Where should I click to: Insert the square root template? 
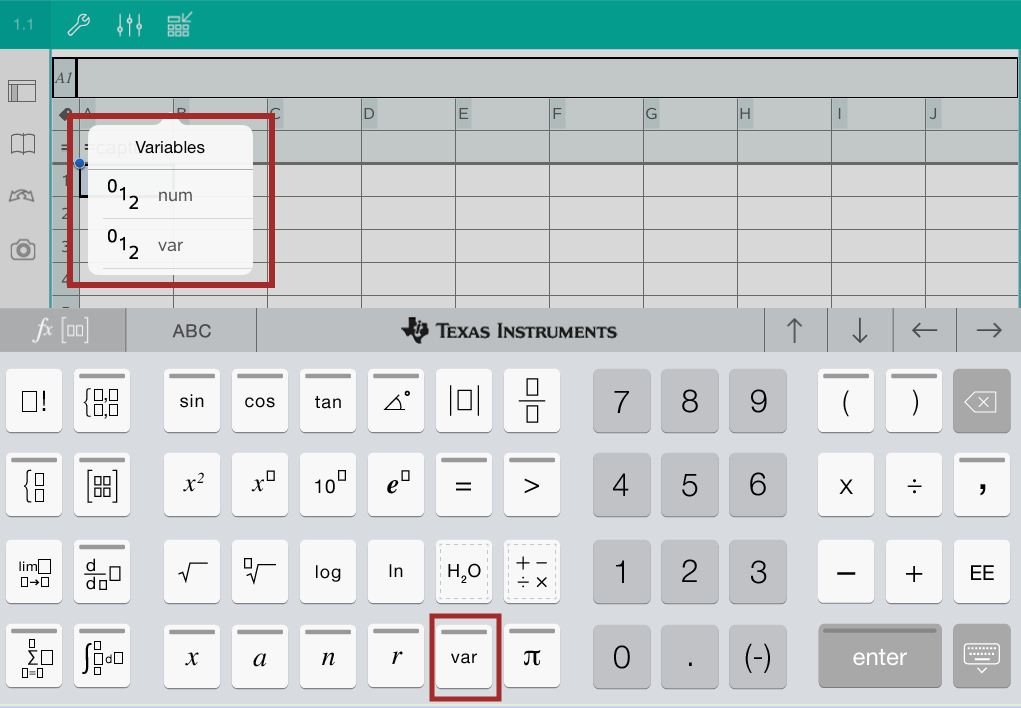(191, 572)
